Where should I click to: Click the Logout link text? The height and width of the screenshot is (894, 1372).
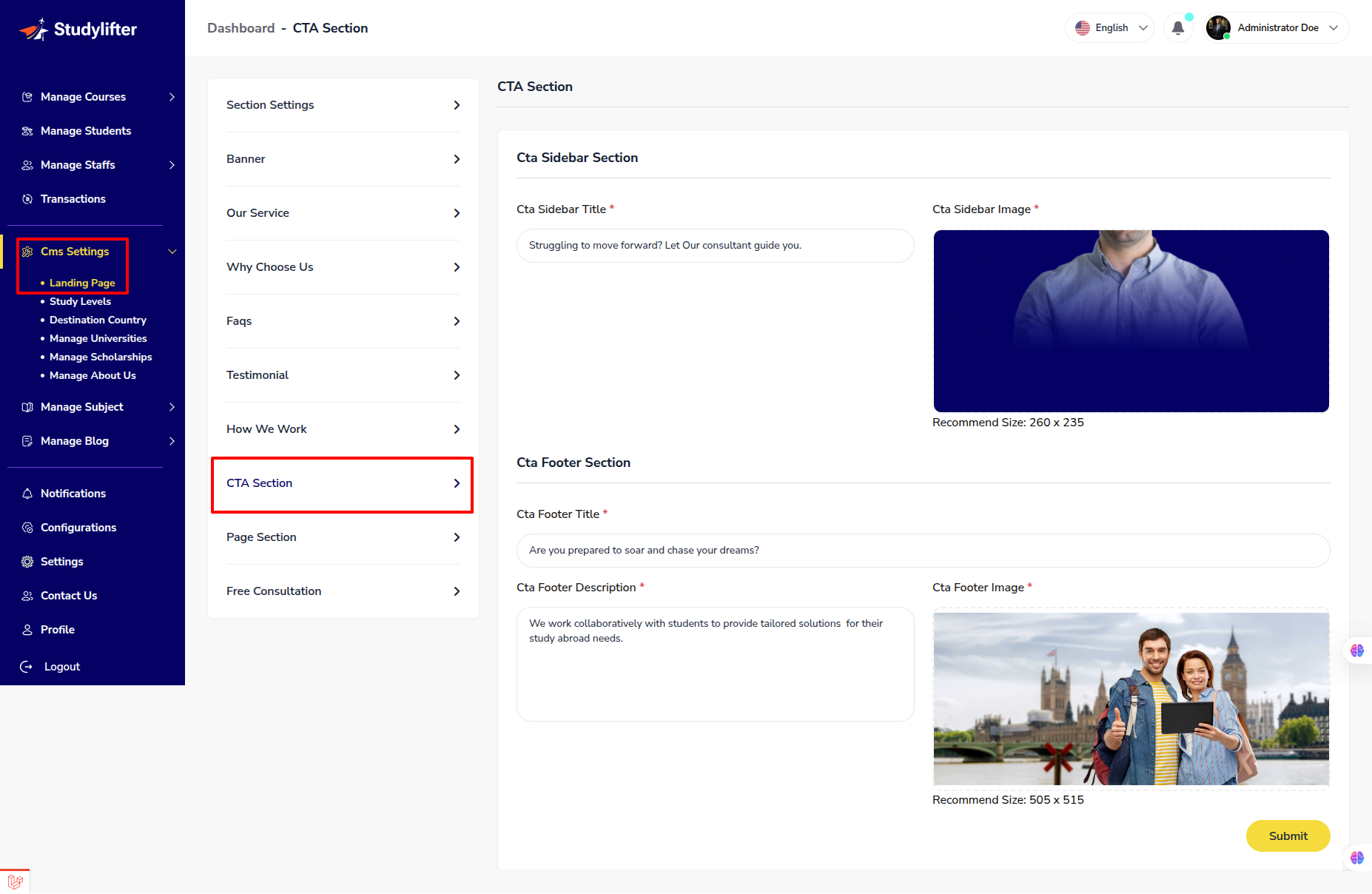(62, 667)
